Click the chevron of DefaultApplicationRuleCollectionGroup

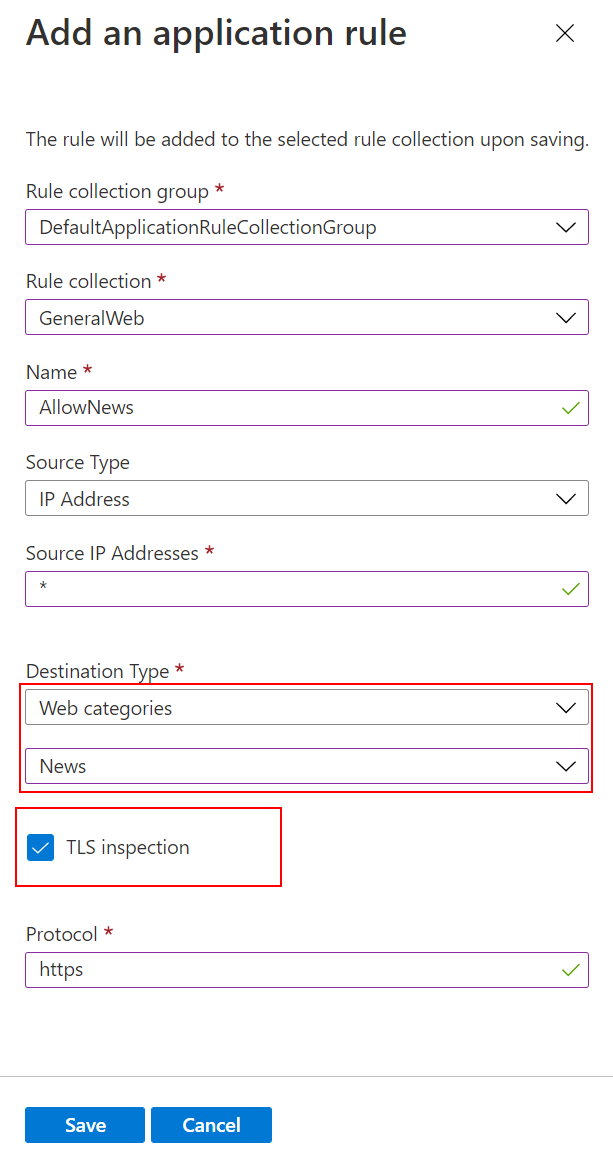point(565,227)
